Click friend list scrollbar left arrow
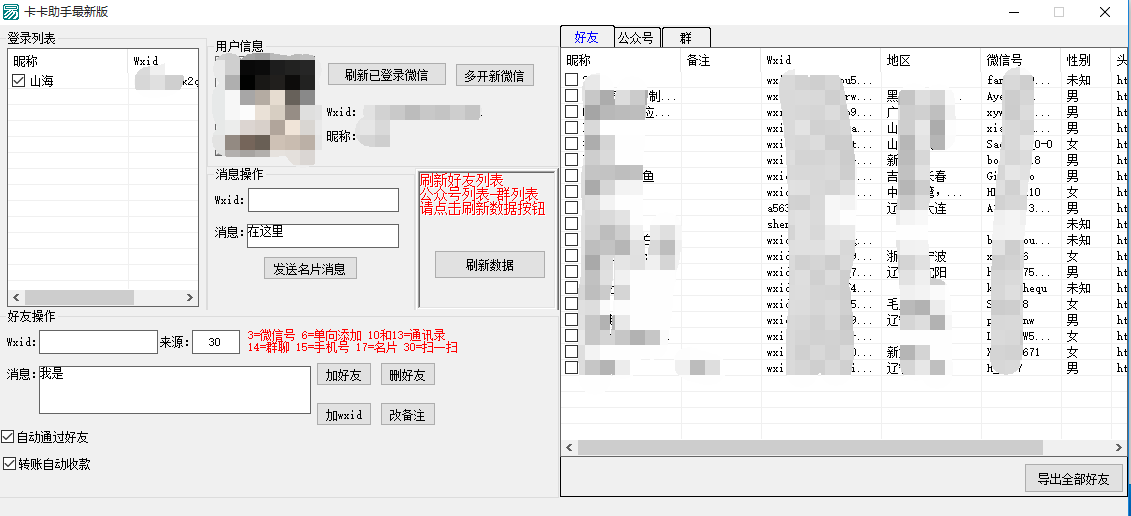 [569, 447]
